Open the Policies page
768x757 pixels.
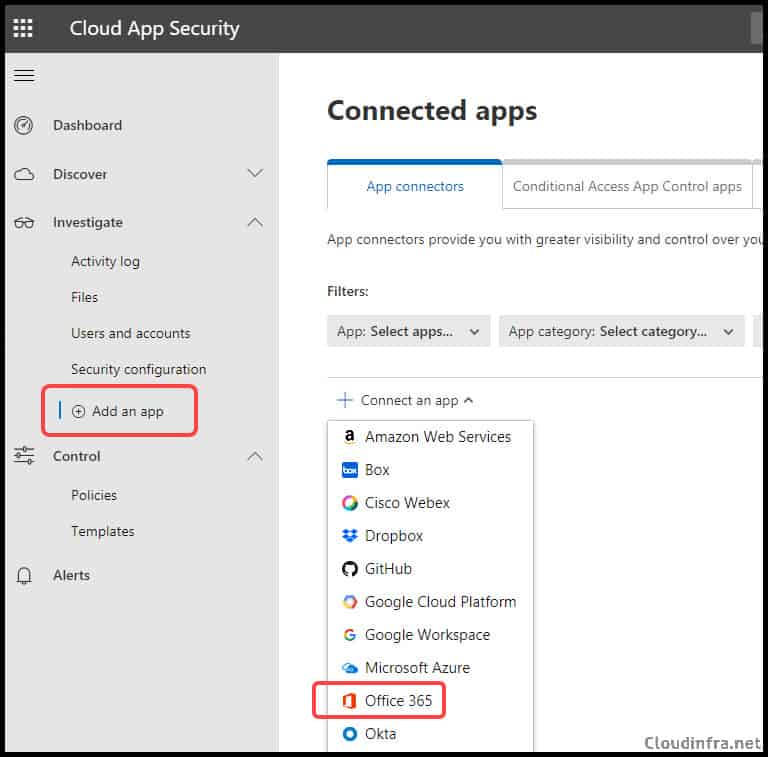click(x=94, y=495)
